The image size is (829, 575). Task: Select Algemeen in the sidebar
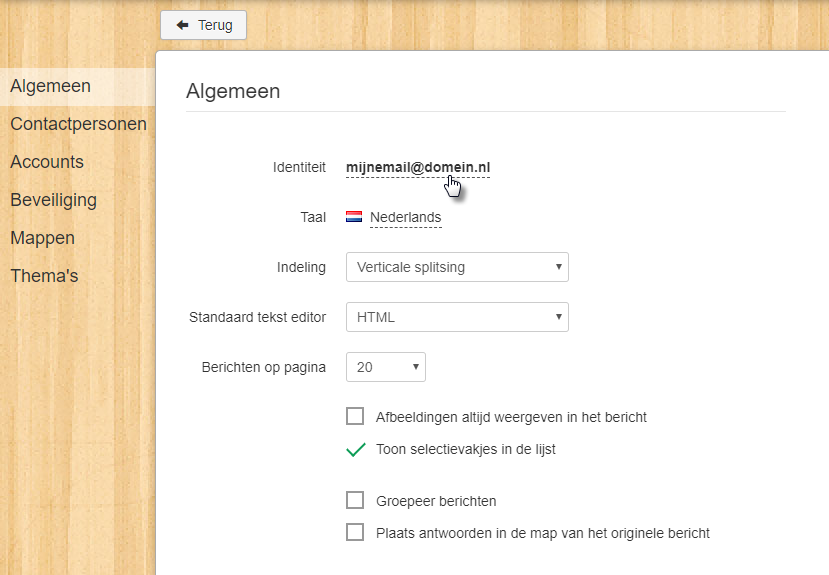[51, 86]
